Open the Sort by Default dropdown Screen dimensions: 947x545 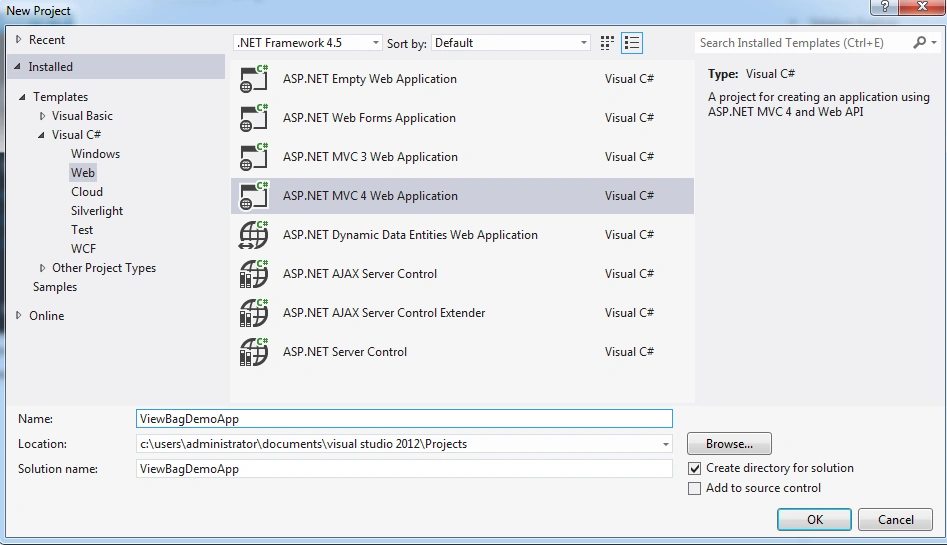[510, 43]
